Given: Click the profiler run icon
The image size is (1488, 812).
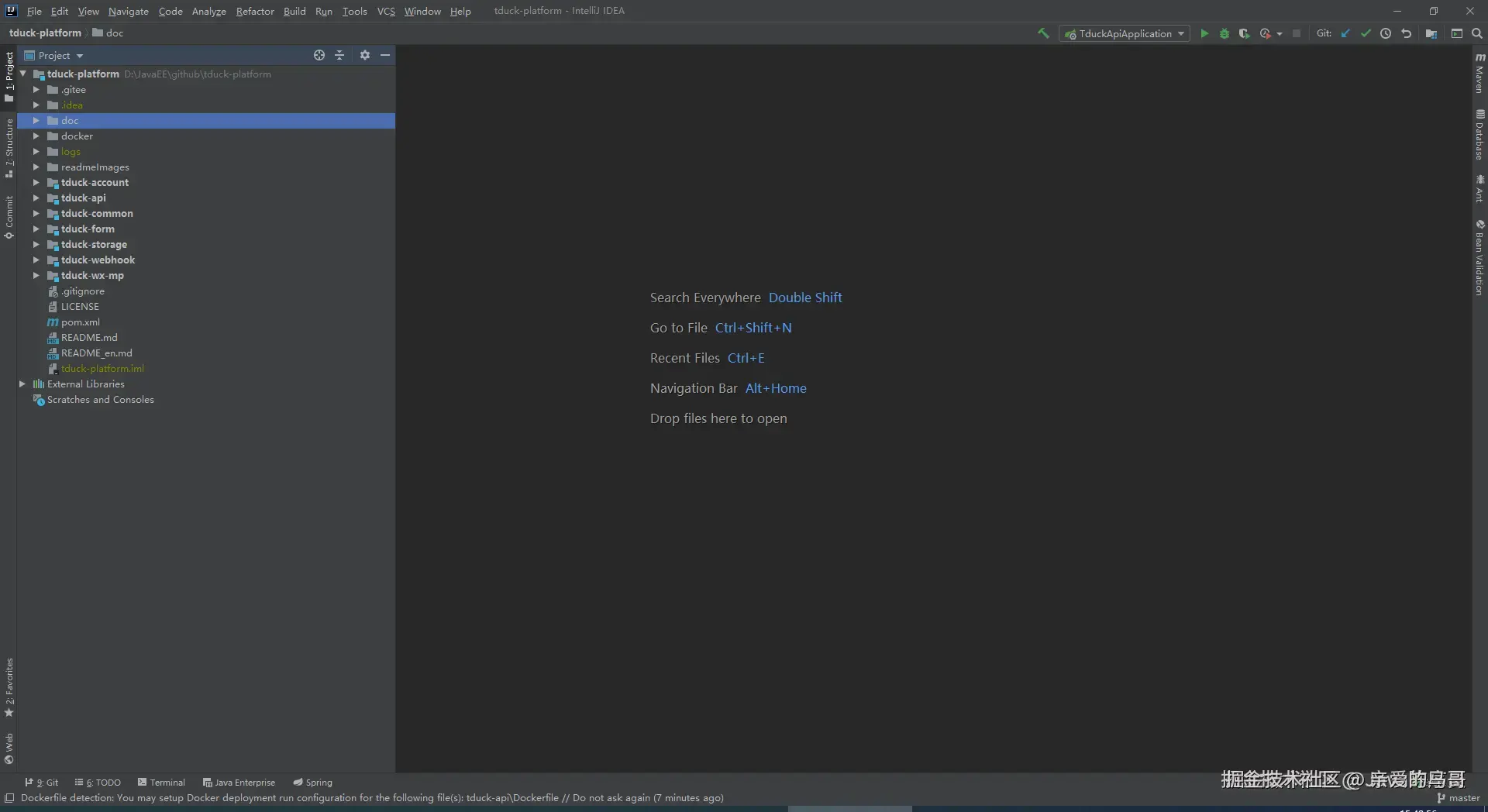Looking at the screenshot, I should click(x=1265, y=33).
